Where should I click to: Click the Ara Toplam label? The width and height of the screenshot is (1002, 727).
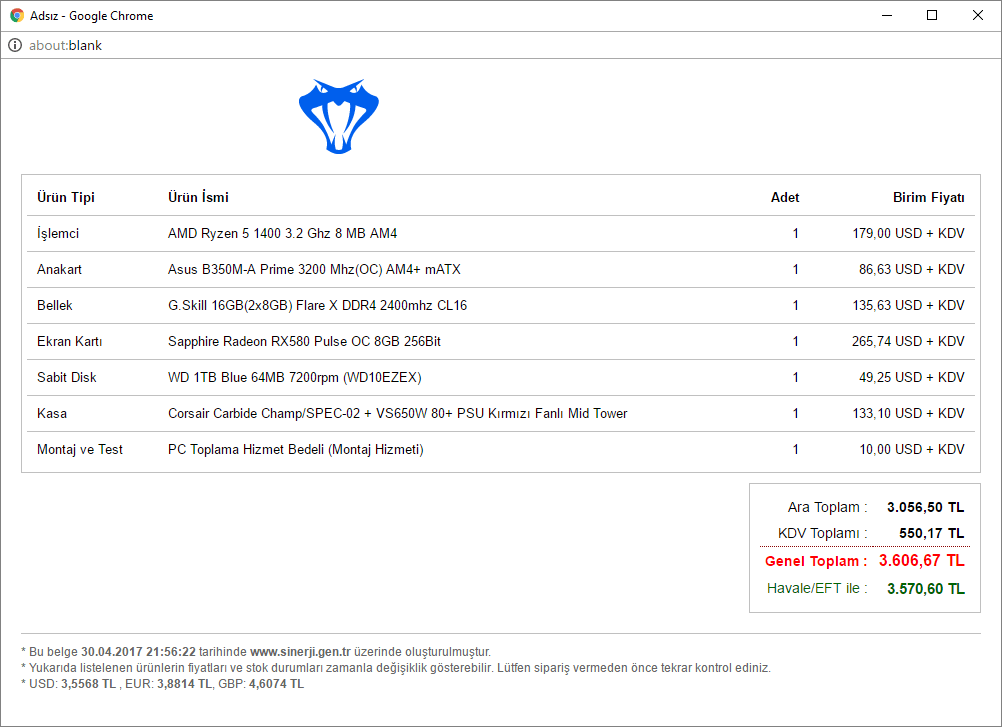click(x=828, y=507)
